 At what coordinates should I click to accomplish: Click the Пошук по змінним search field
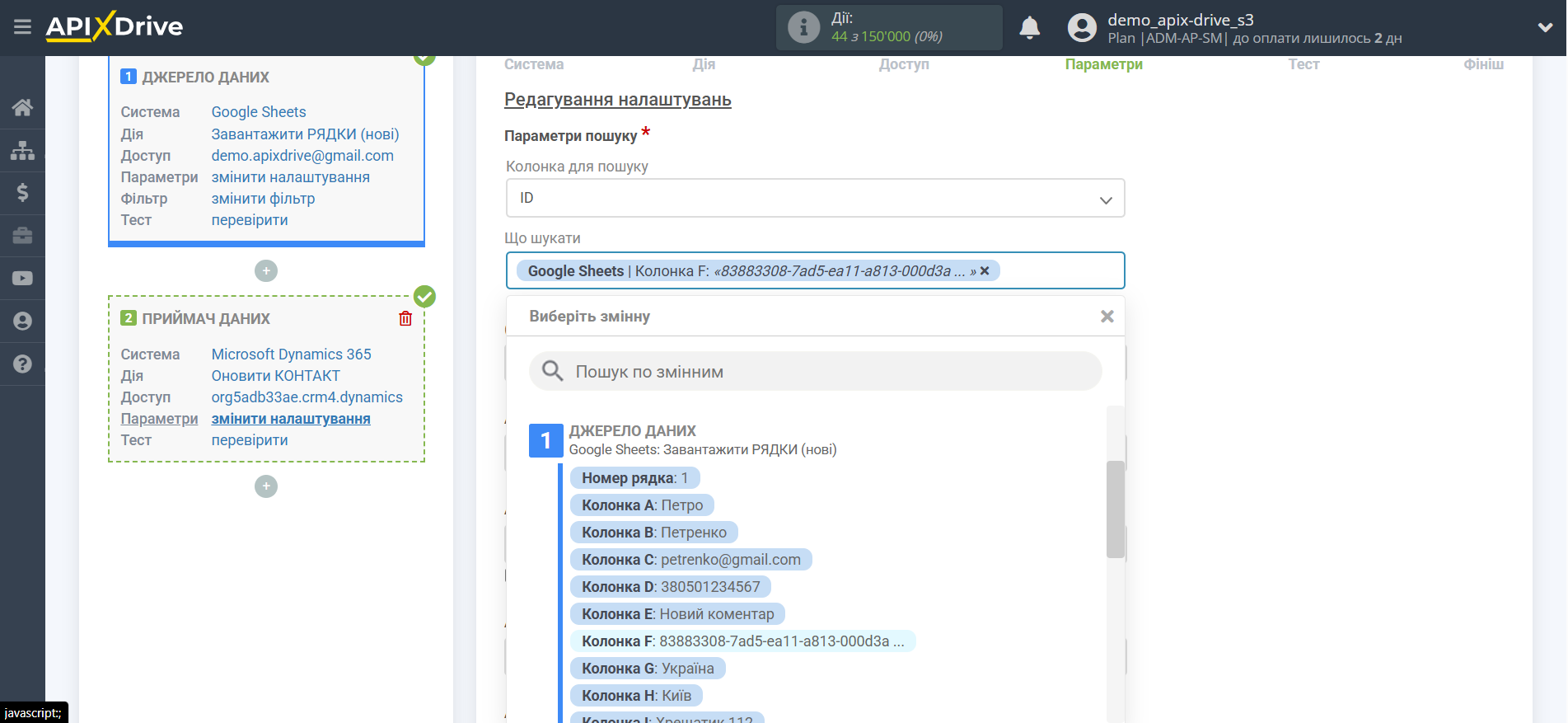coord(815,372)
